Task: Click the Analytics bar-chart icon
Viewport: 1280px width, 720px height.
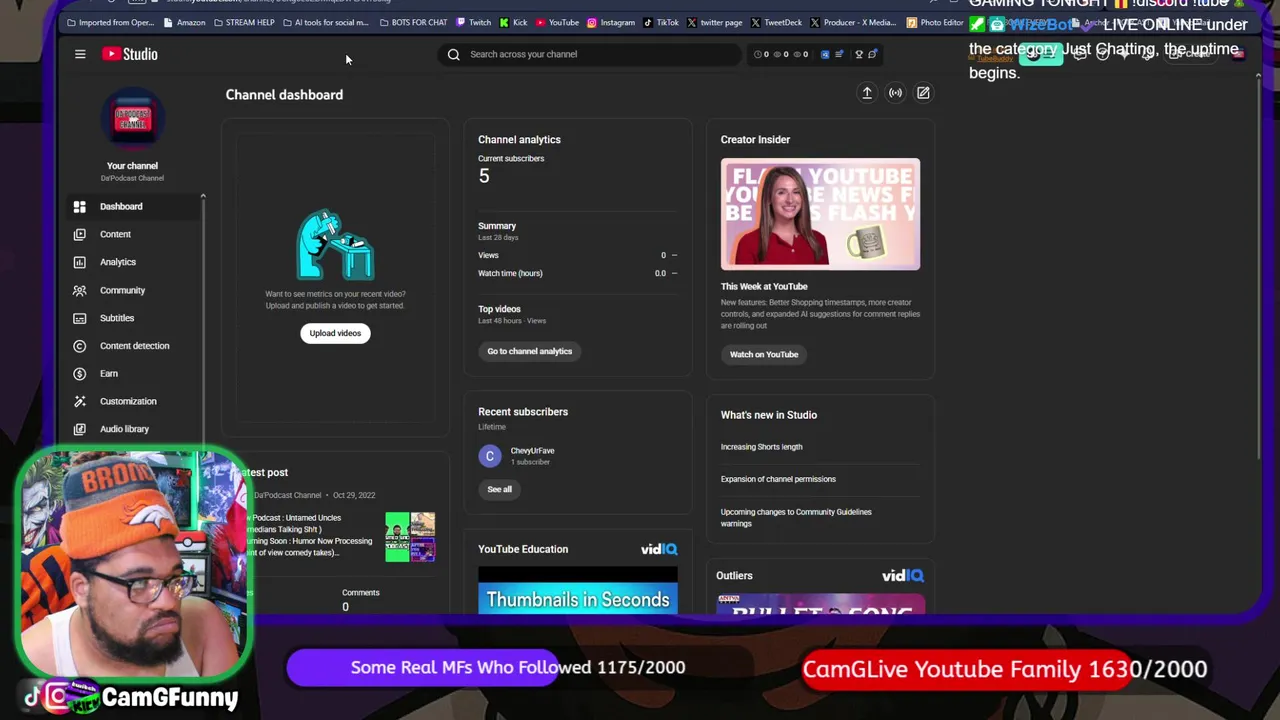Action: (x=79, y=262)
